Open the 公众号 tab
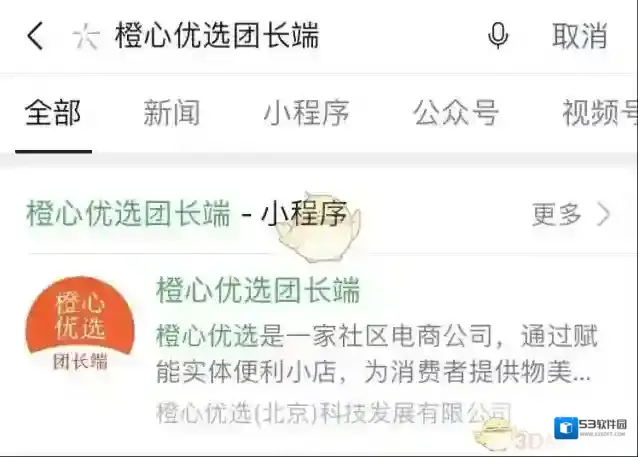 [456, 113]
